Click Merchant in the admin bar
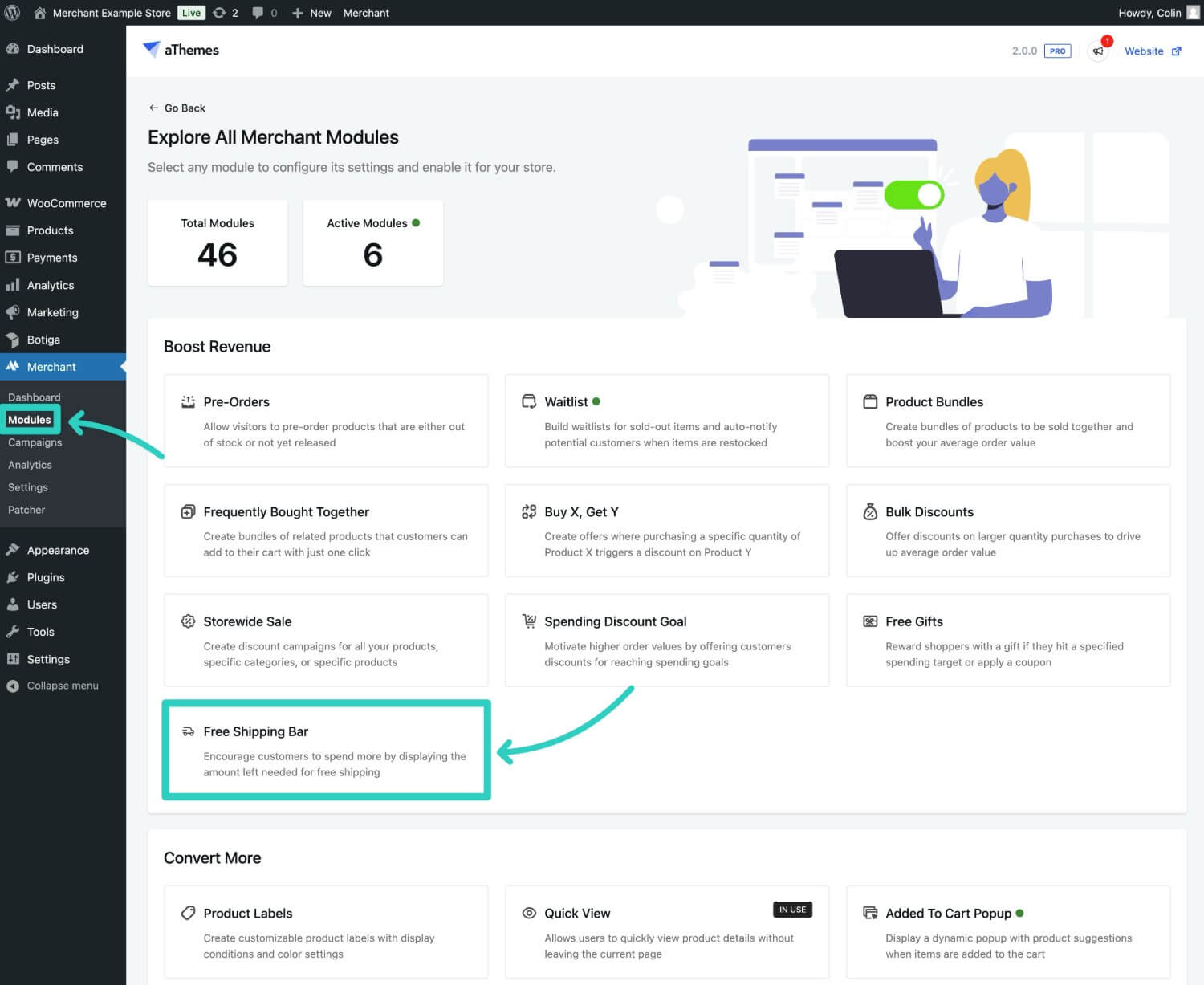1204x985 pixels. [366, 13]
